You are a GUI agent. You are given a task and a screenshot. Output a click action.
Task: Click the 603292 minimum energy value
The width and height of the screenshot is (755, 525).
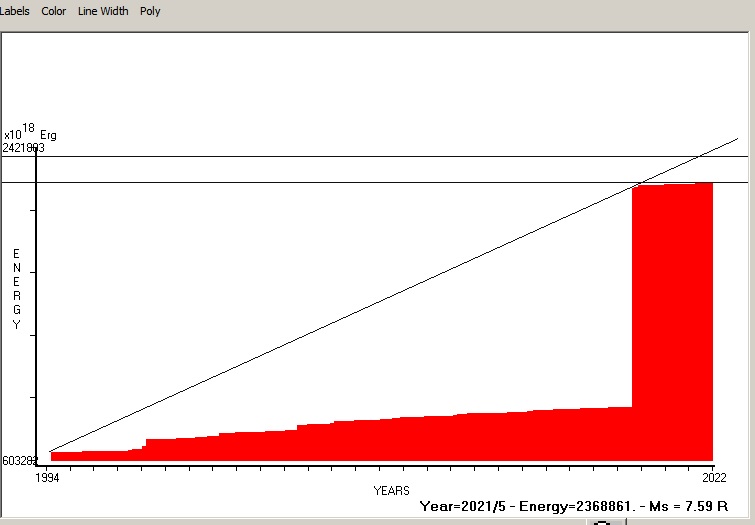pos(19,461)
